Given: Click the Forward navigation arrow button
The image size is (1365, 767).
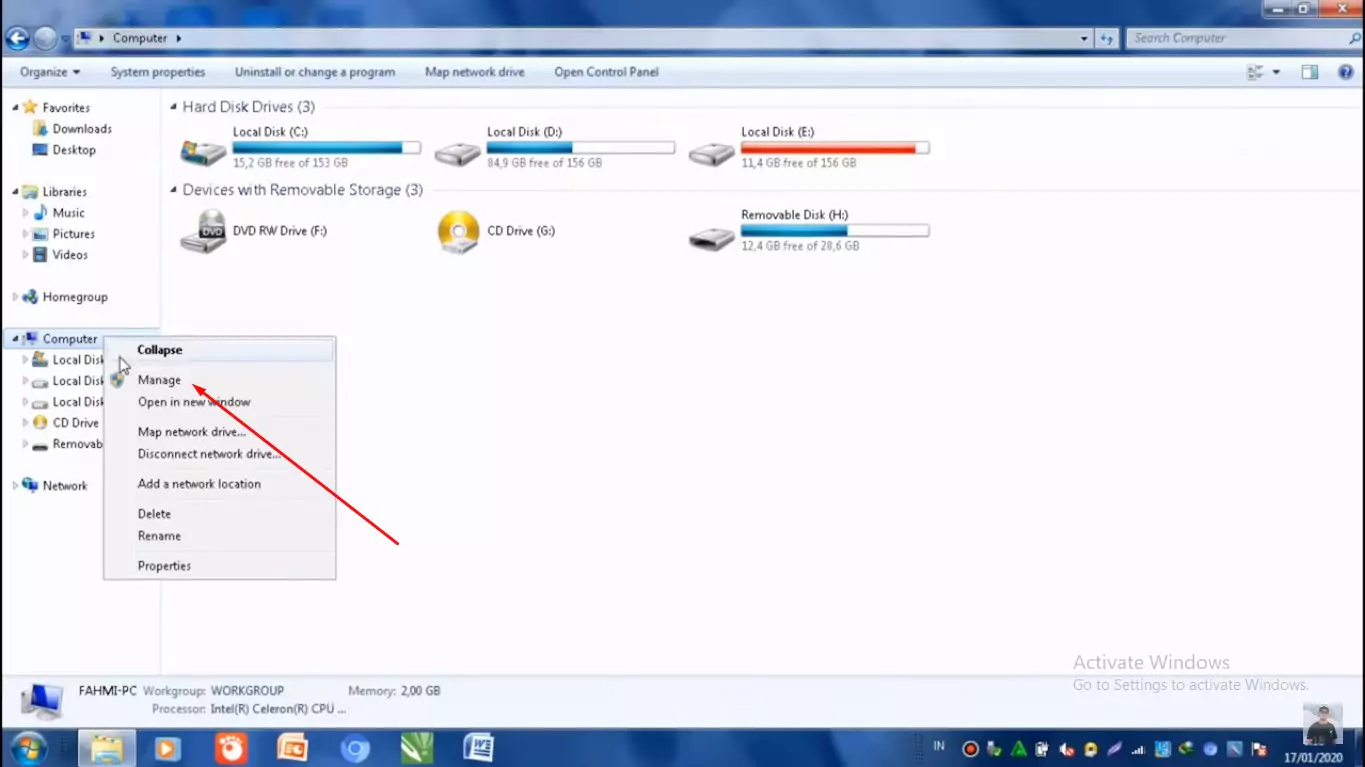Looking at the screenshot, I should (x=45, y=38).
